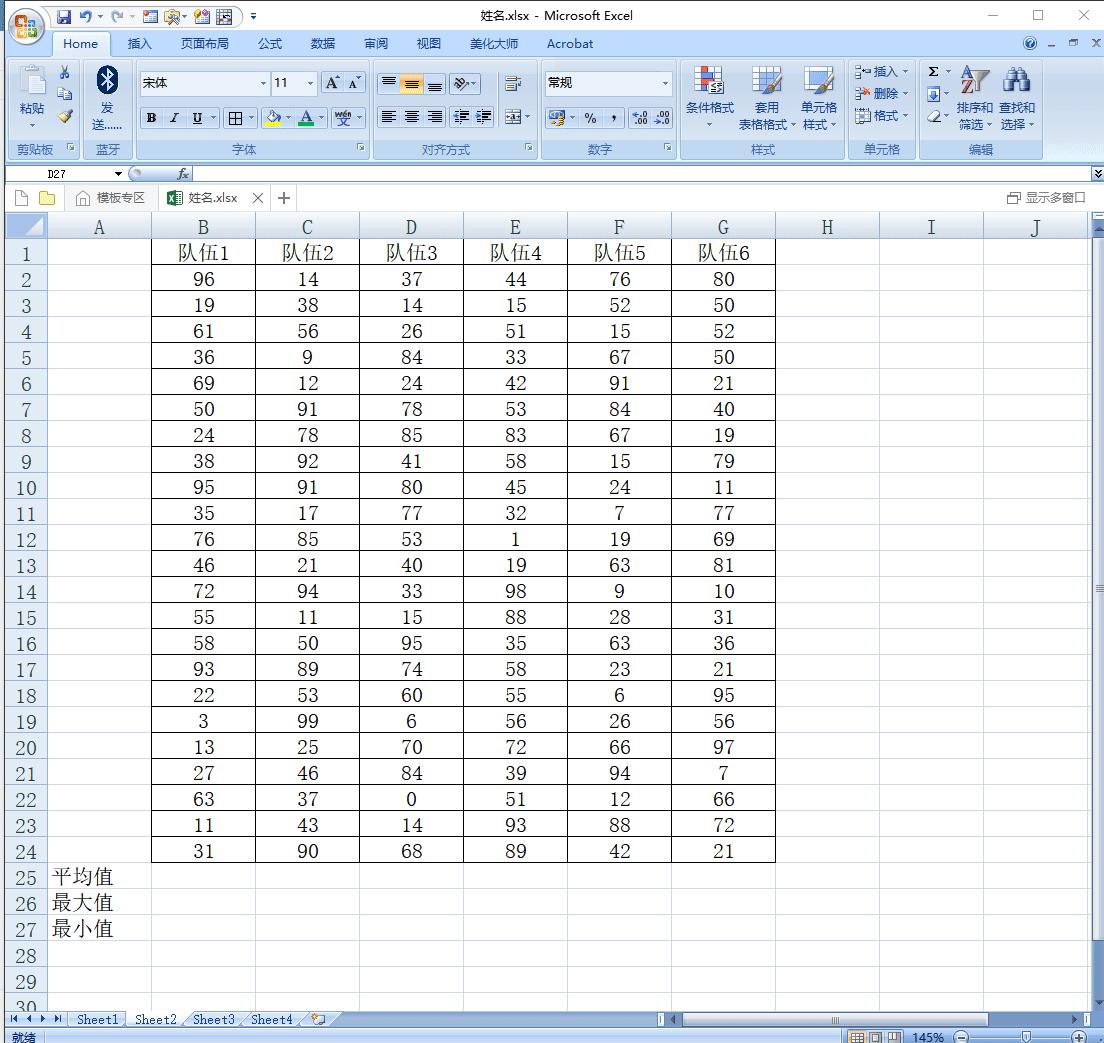Click the Increase Font Size icon
The width and height of the screenshot is (1104, 1043).
tap(333, 83)
